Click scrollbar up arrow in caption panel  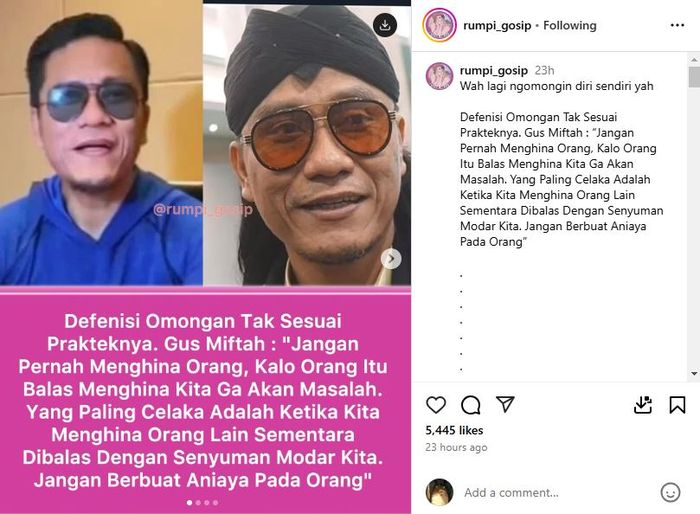tap(694, 59)
